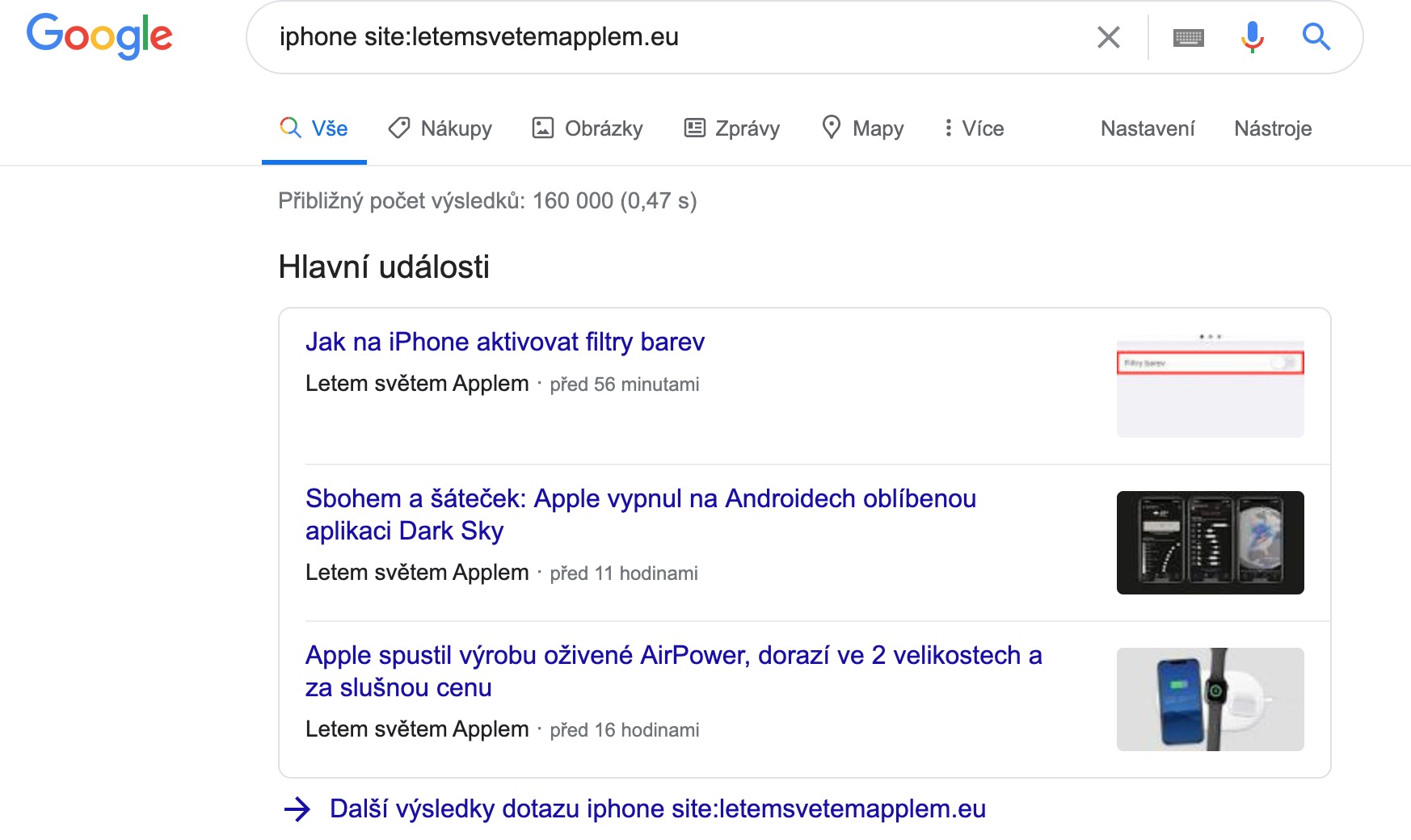
Task: Click the blue magnifying glass search button
Action: 1316,37
